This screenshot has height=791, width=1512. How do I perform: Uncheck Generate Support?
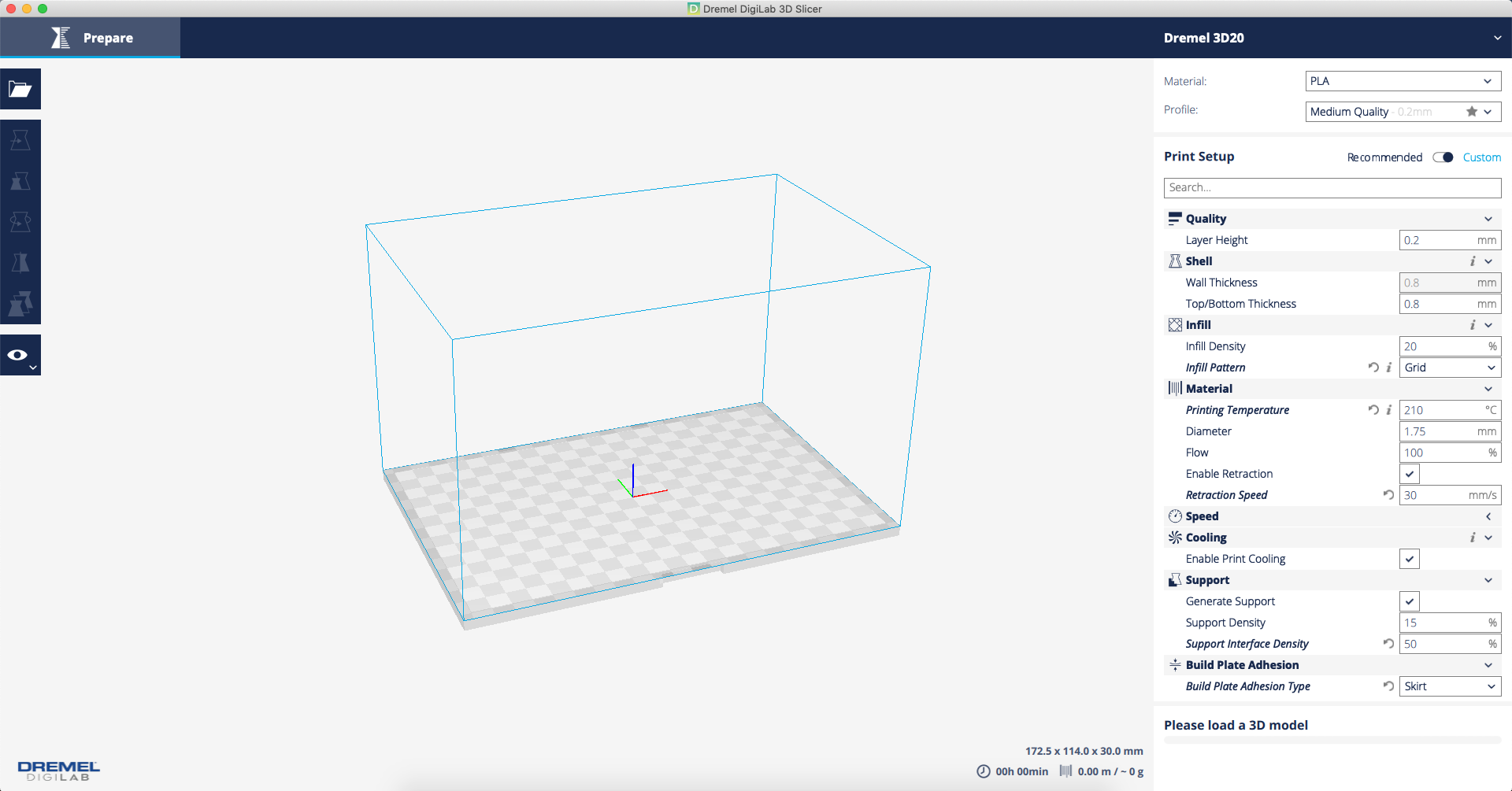tap(1410, 601)
